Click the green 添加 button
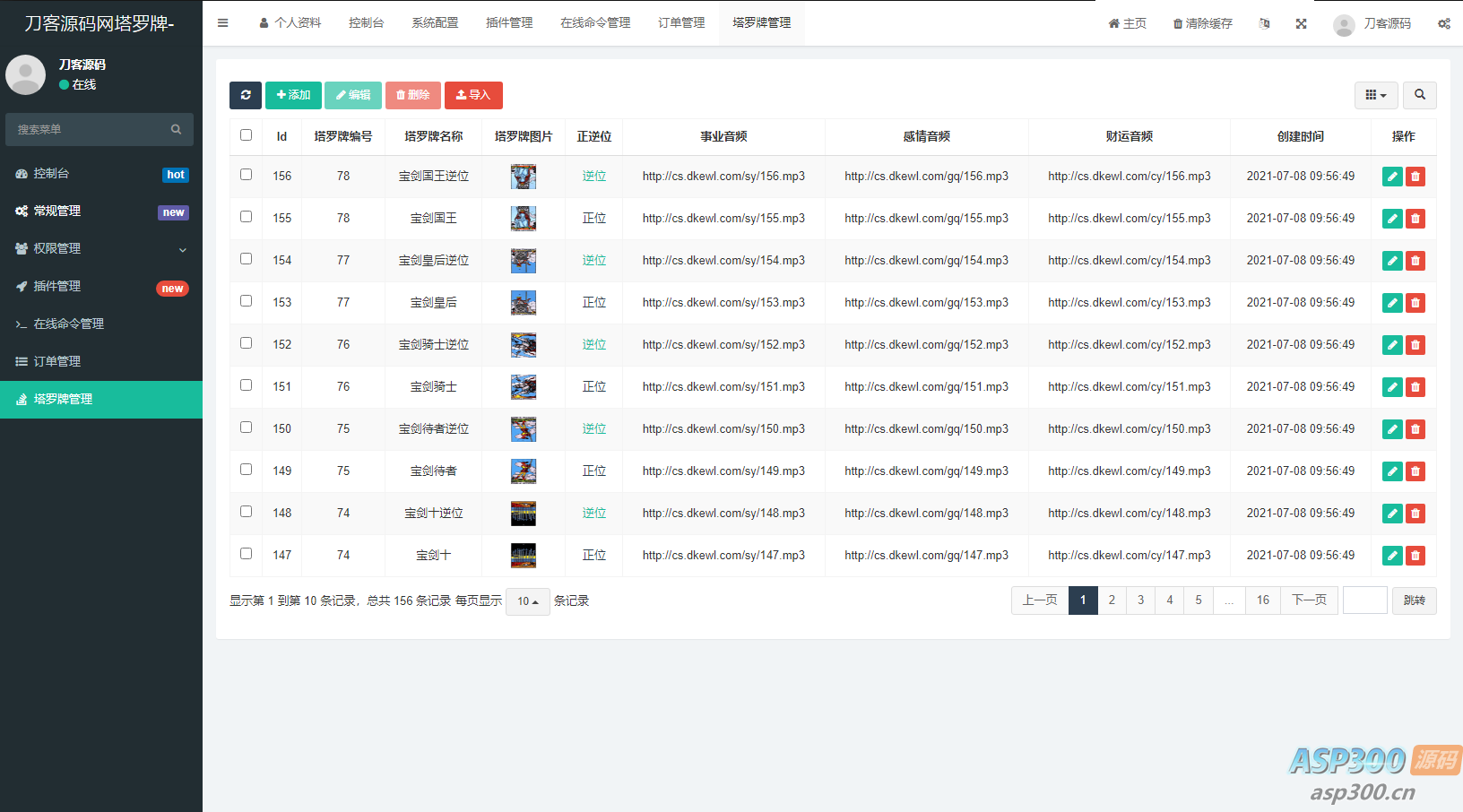 (x=293, y=95)
